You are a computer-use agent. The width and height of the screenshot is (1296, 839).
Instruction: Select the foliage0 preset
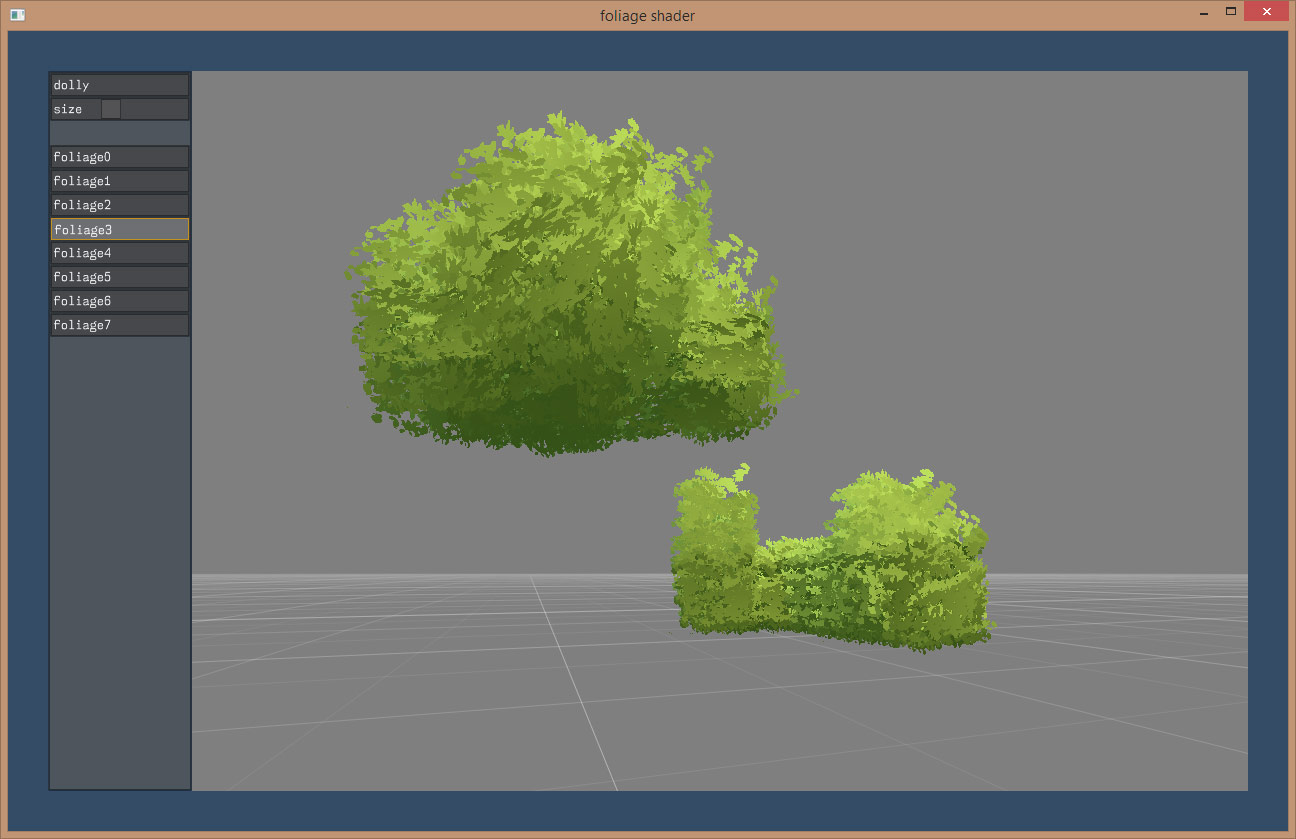click(119, 157)
